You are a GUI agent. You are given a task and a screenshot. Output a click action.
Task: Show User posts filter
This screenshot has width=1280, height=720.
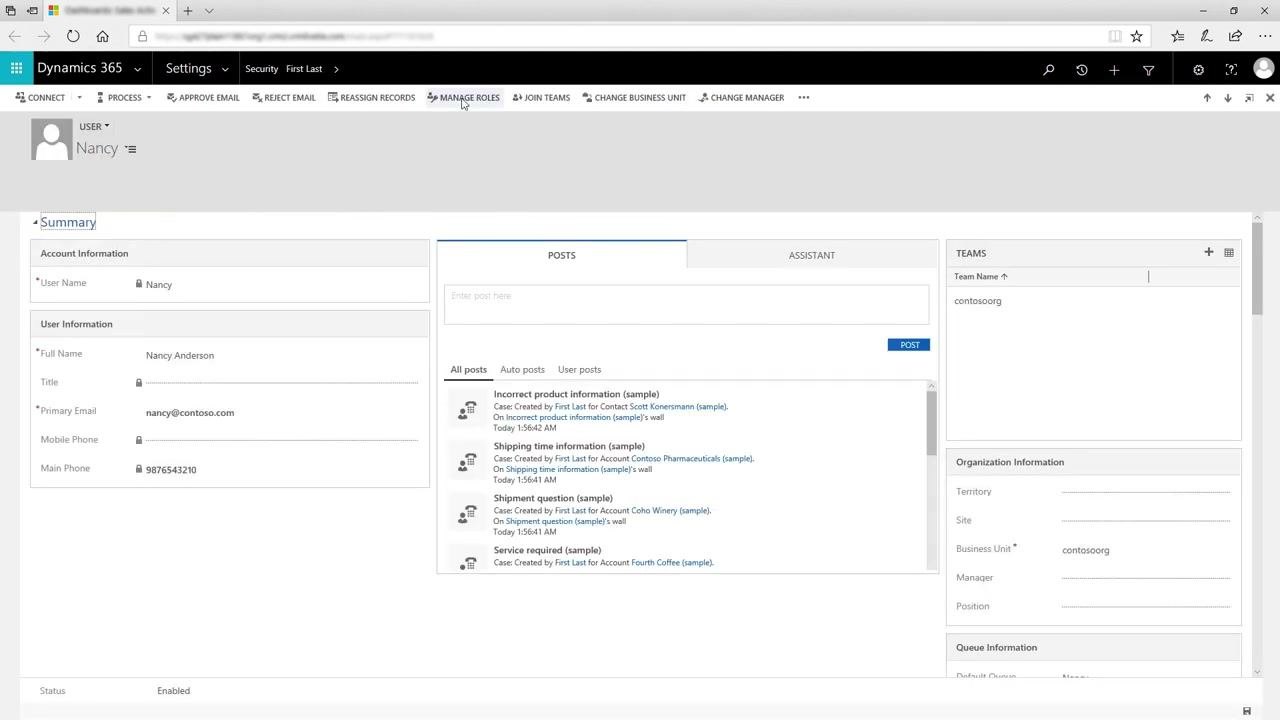pyautogui.click(x=579, y=370)
